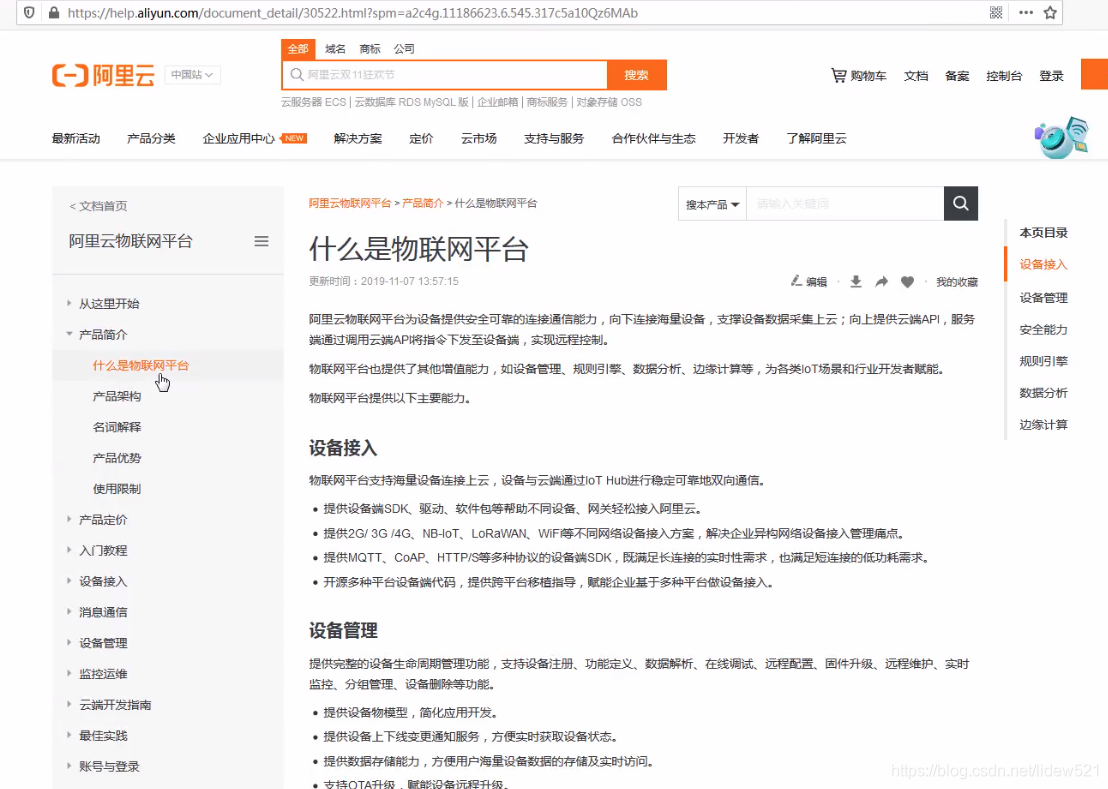Jump to 规则引擎 in page contents
Image resolution: width=1108 pixels, height=789 pixels.
tap(1044, 362)
